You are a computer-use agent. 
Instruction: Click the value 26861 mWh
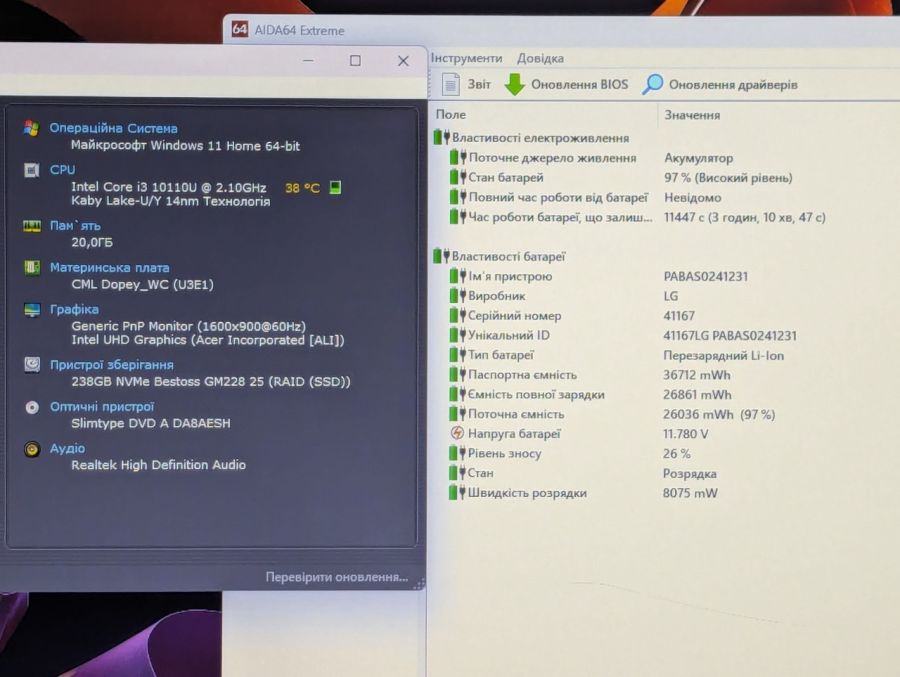(697, 394)
